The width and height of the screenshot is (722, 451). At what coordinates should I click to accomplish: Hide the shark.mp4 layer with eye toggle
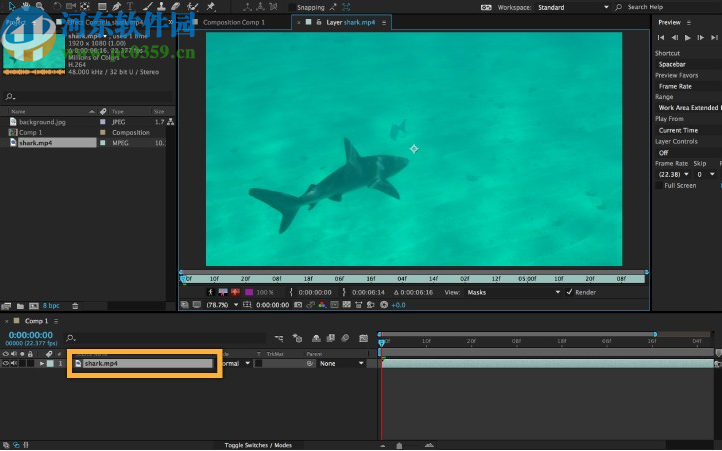[x=6, y=364]
